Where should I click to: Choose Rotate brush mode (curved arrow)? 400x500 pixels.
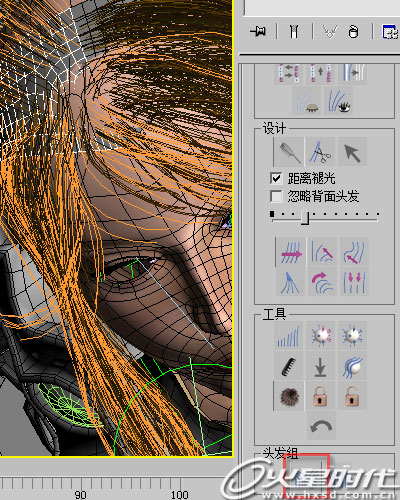point(322,282)
